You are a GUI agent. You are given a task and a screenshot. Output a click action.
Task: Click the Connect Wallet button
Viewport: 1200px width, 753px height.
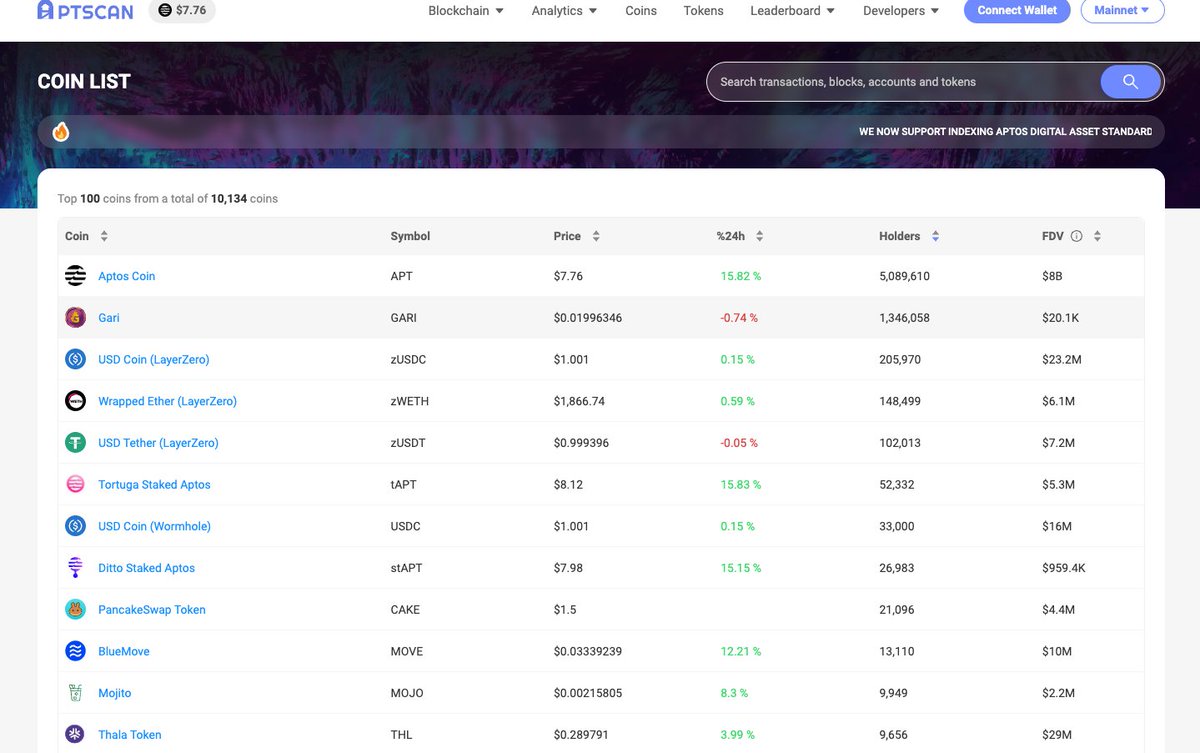[x=1017, y=10]
